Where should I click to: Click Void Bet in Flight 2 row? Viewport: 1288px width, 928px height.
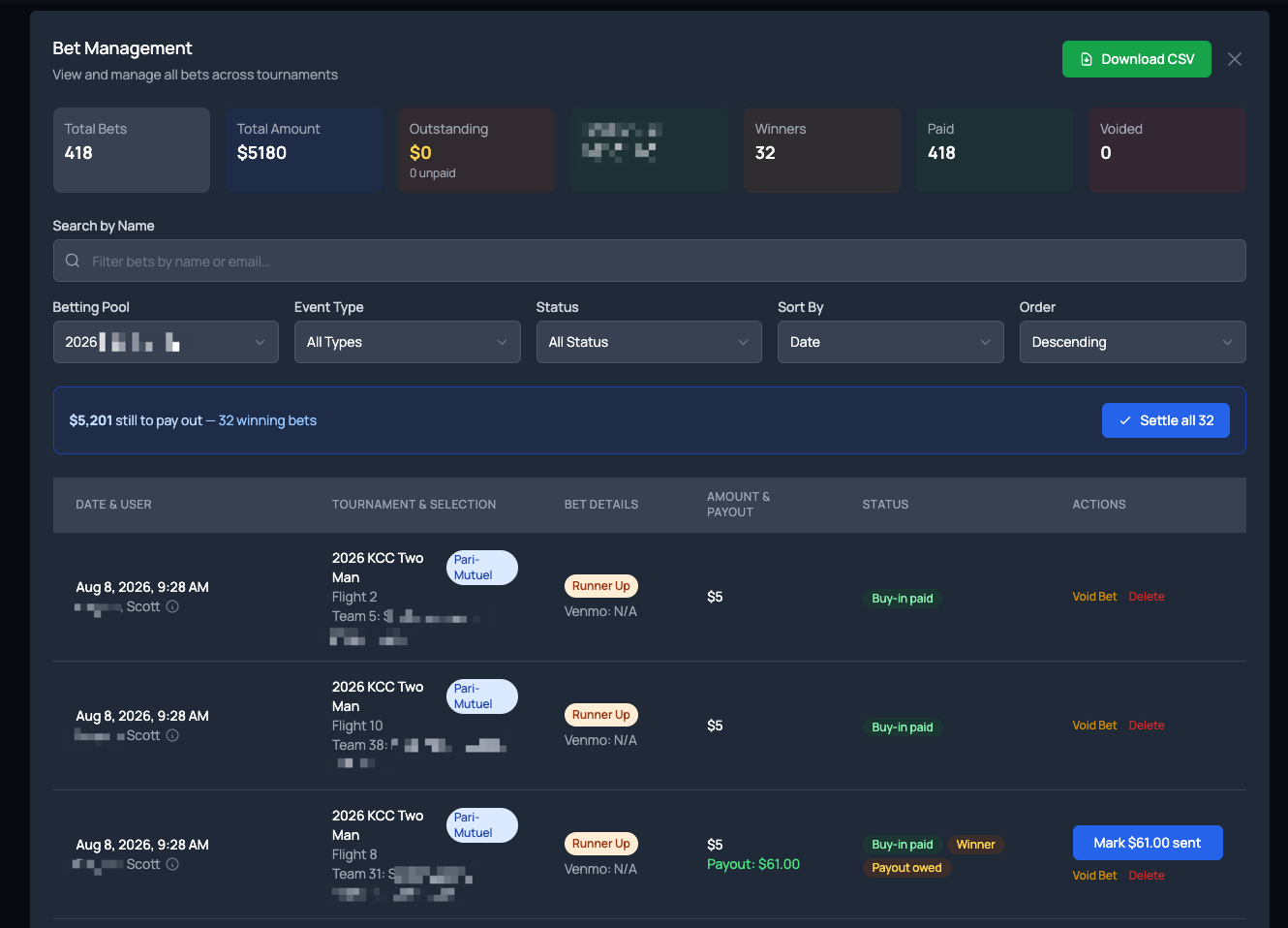click(1094, 597)
